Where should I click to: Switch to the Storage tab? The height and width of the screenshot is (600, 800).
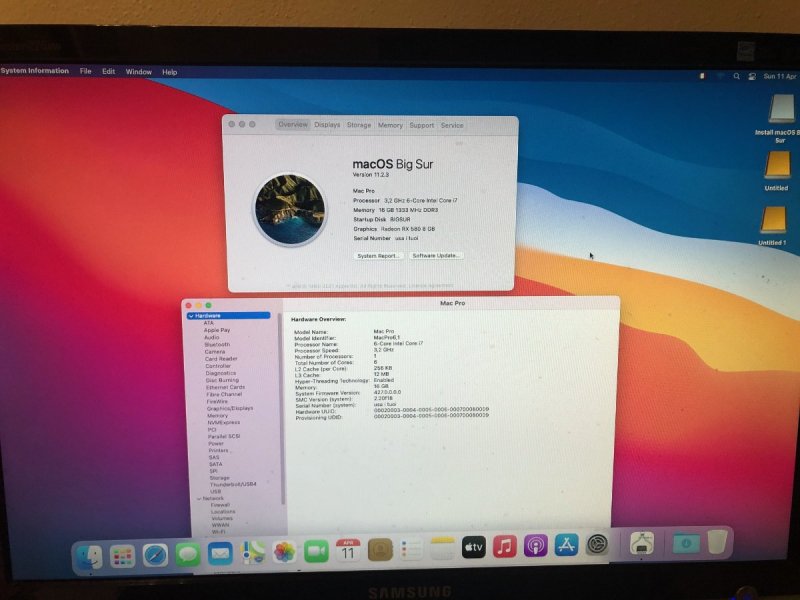[x=359, y=125]
